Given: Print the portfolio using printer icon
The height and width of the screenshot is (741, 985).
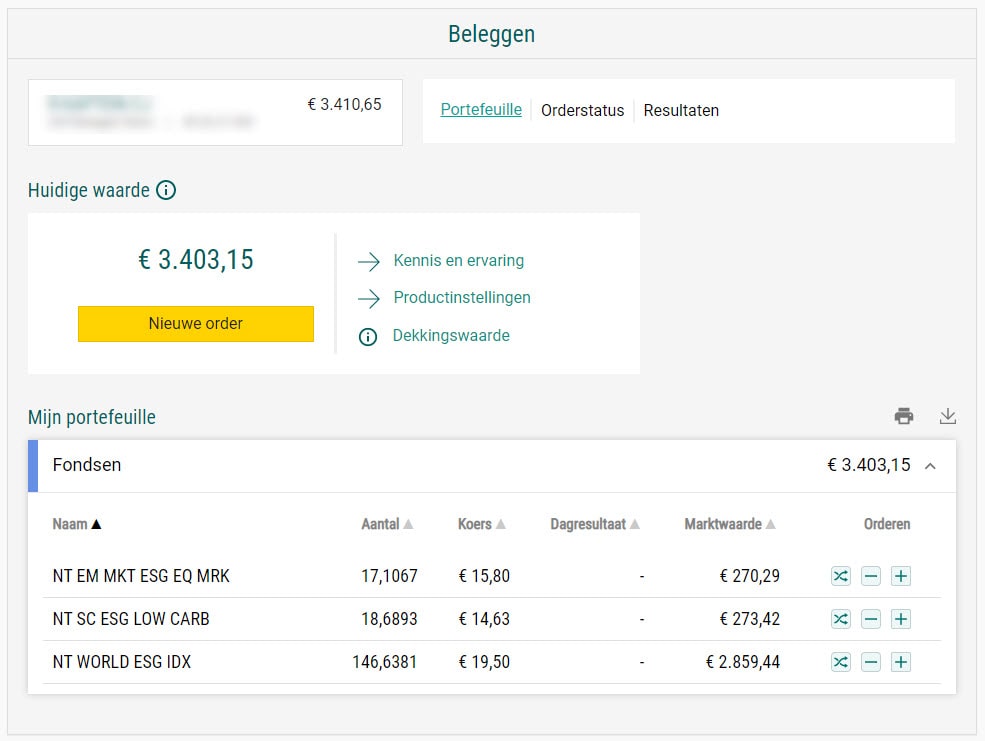Looking at the screenshot, I should (904, 416).
